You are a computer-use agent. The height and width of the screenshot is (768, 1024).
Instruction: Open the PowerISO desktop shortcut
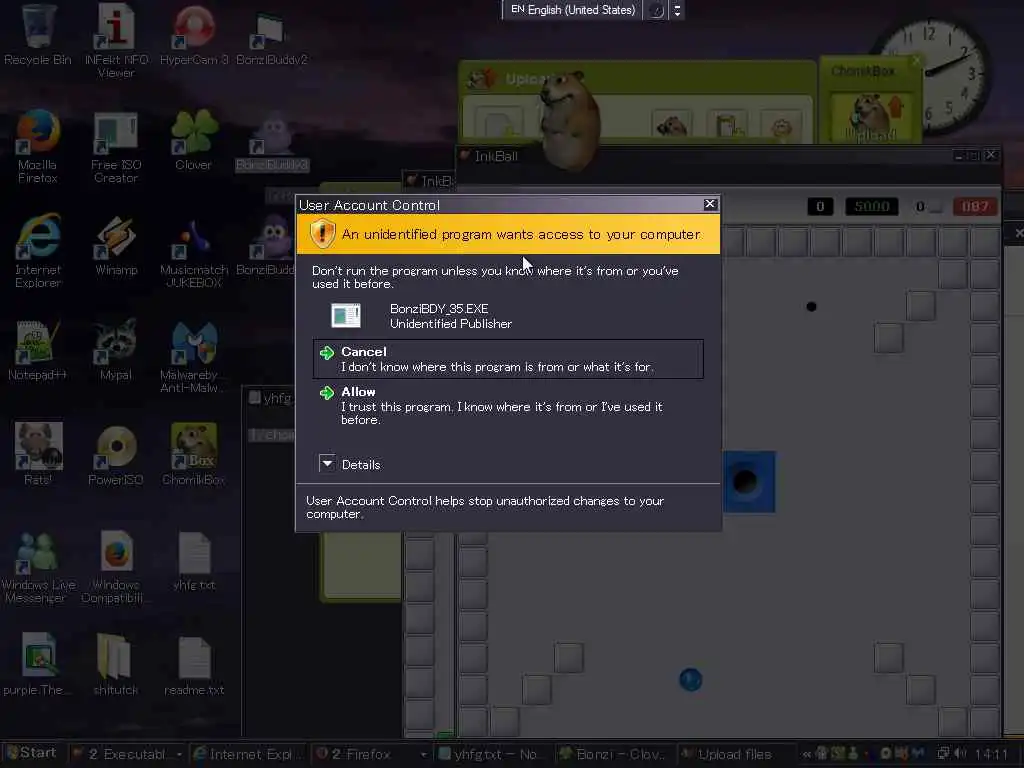point(116,455)
